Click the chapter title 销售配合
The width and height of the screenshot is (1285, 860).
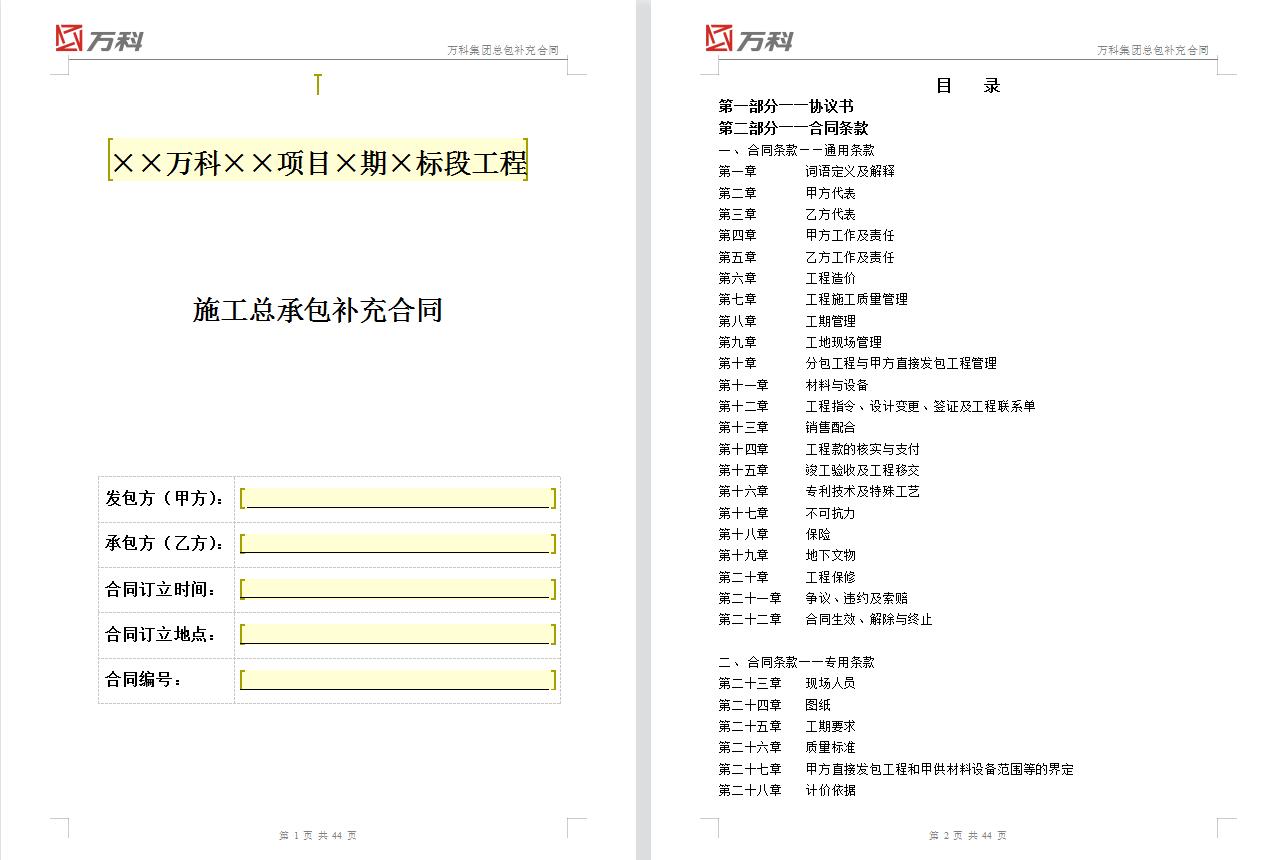point(830,427)
